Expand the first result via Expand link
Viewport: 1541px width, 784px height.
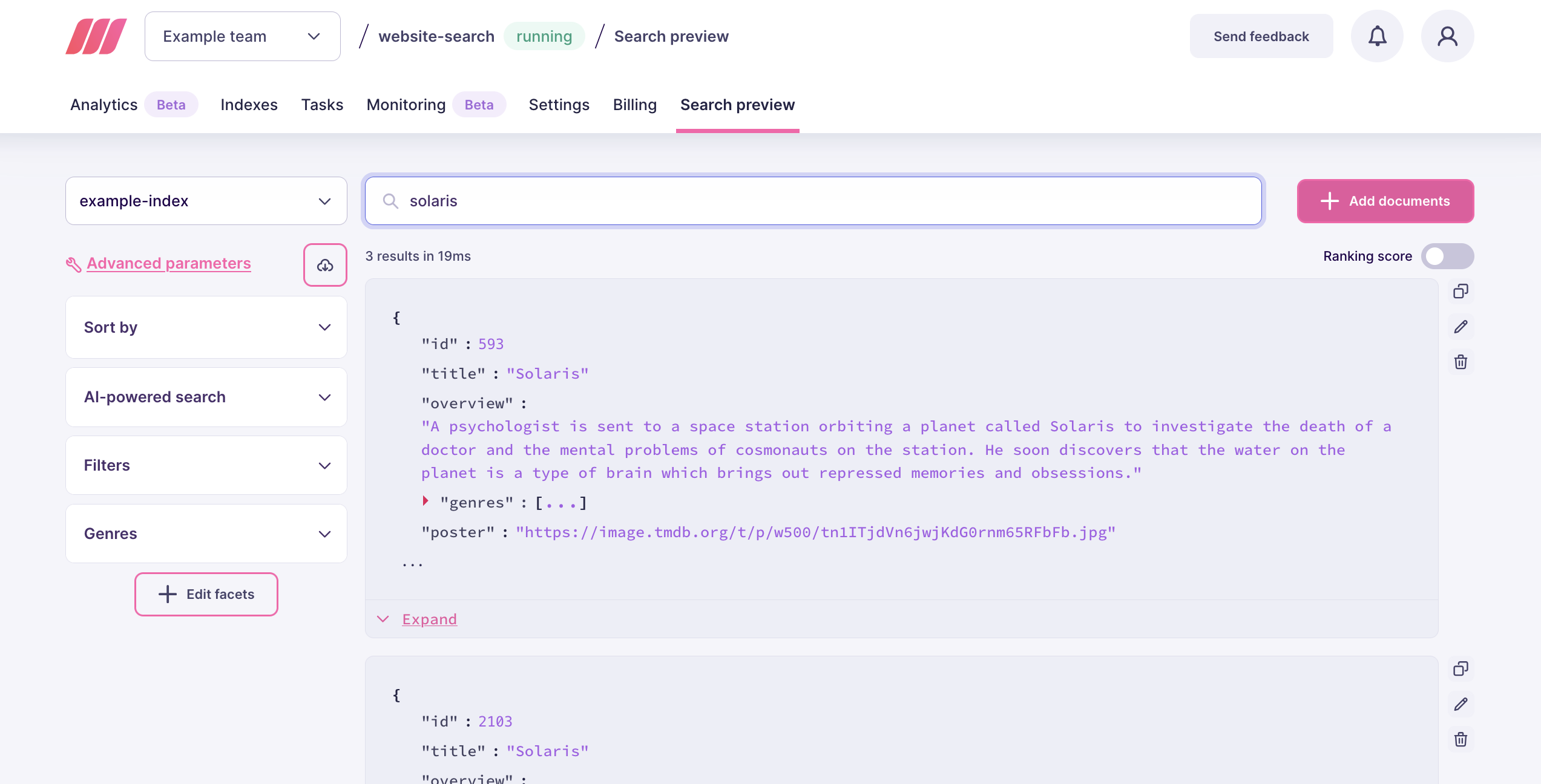point(429,619)
